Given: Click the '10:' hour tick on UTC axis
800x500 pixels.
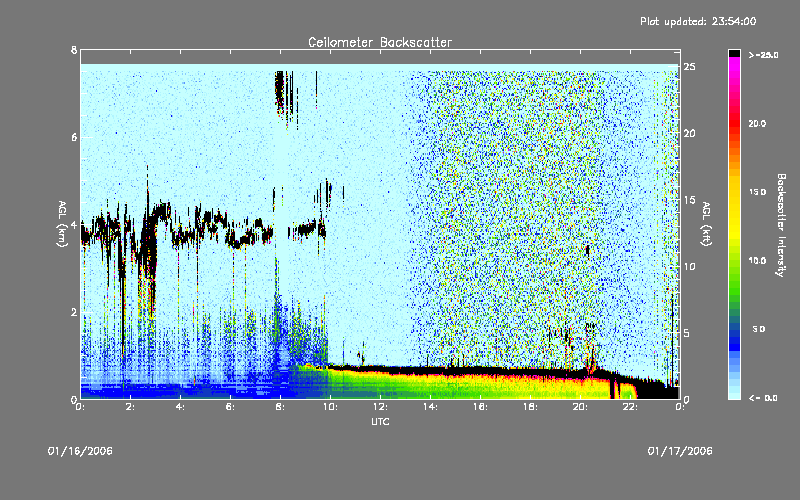Looking at the screenshot, I should (x=331, y=407).
